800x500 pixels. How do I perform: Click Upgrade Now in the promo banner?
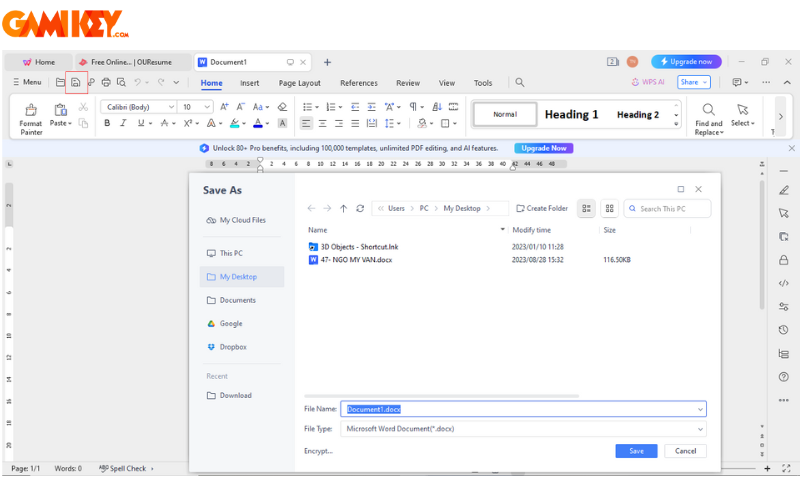coord(544,148)
